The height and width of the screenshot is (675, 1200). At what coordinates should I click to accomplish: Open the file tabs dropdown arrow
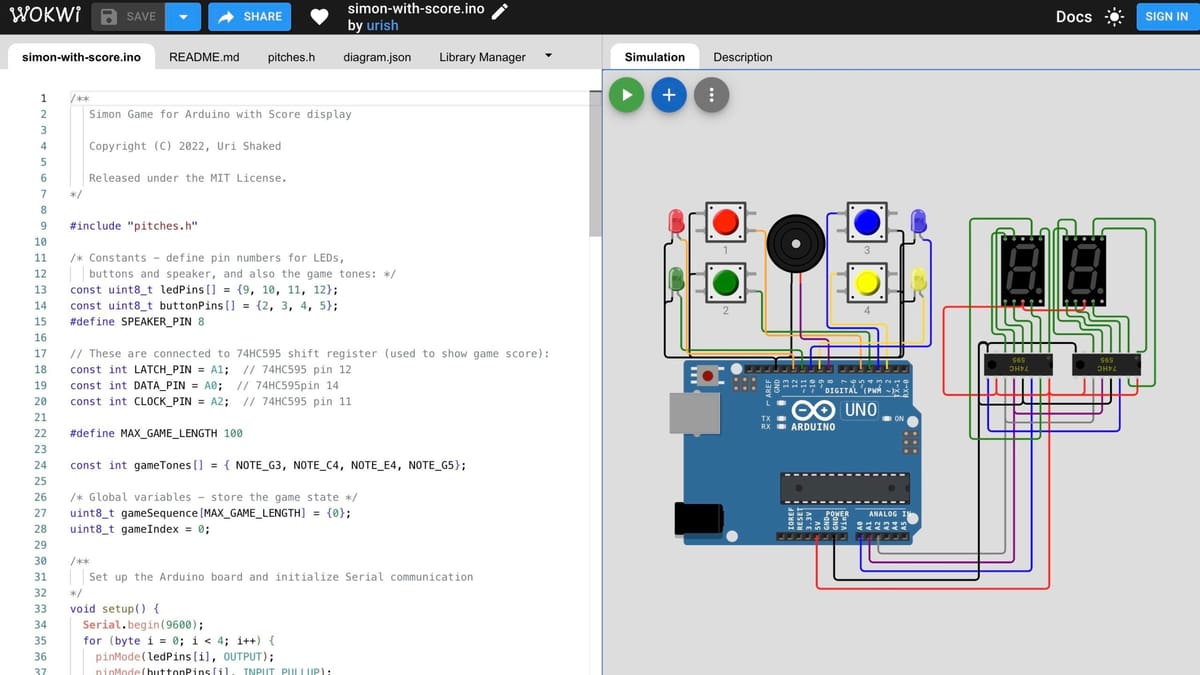[x=548, y=56]
